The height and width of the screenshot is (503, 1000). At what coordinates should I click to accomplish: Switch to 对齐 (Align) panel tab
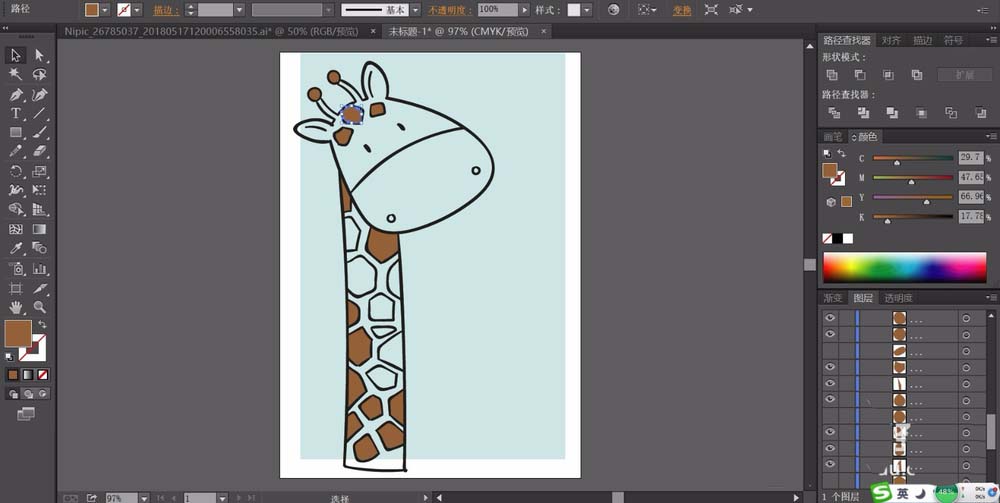coord(891,40)
